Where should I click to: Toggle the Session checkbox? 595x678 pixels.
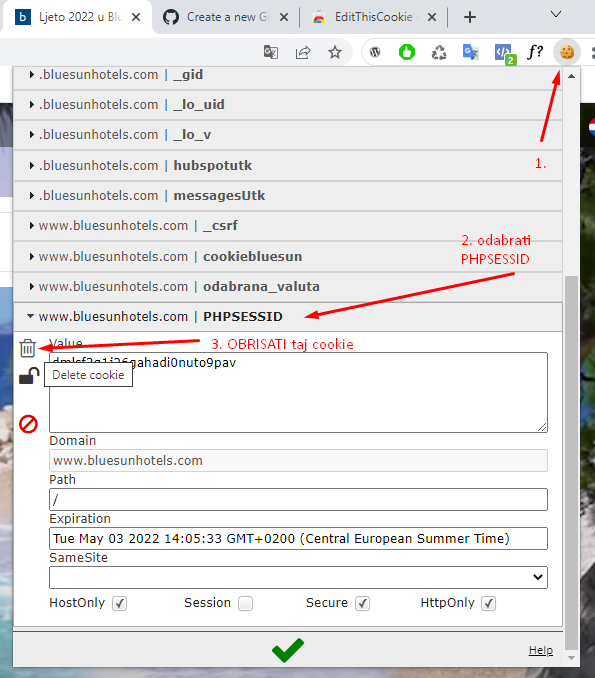tap(246, 603)
